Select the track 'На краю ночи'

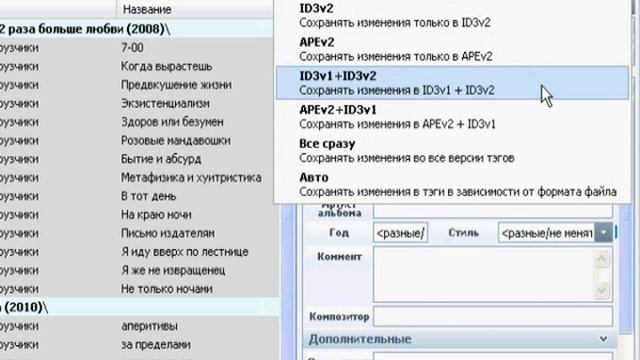tap(156, 215)
